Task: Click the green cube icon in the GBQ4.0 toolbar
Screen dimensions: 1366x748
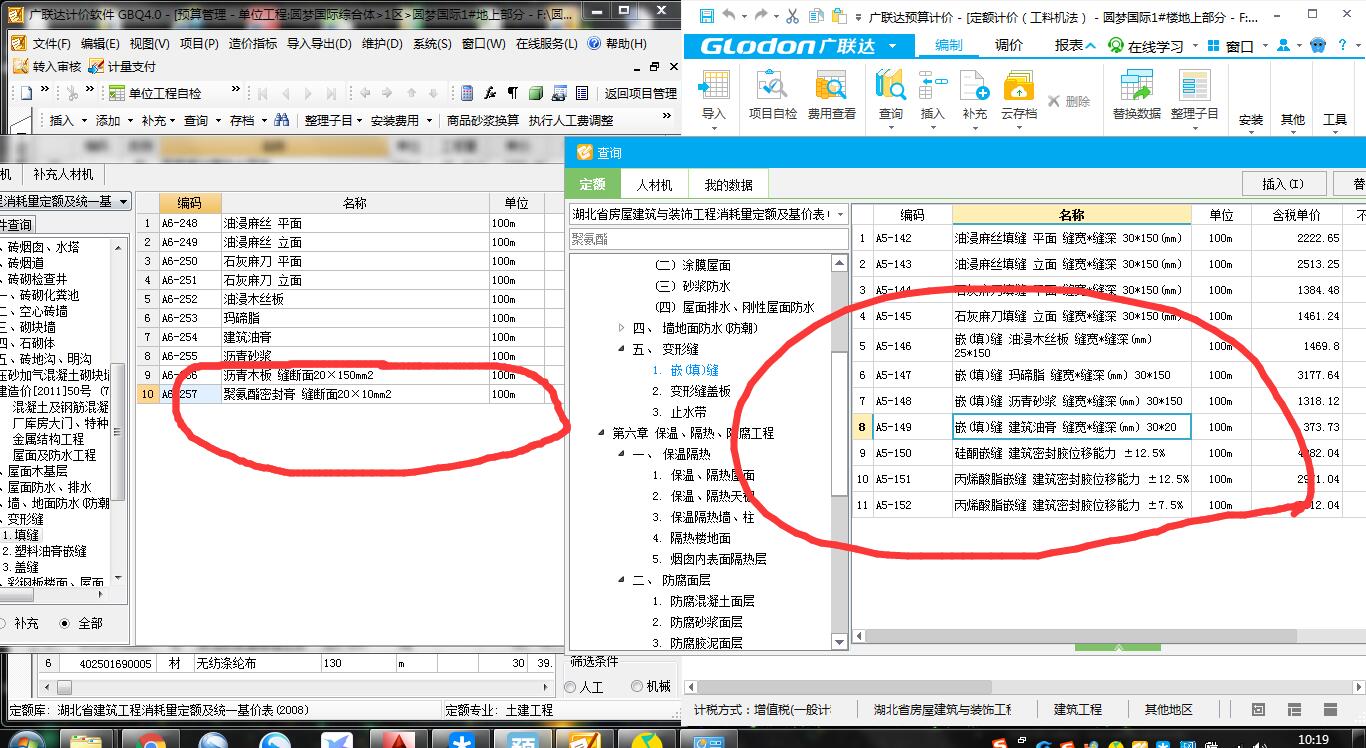Action: (x=536, y=93)
